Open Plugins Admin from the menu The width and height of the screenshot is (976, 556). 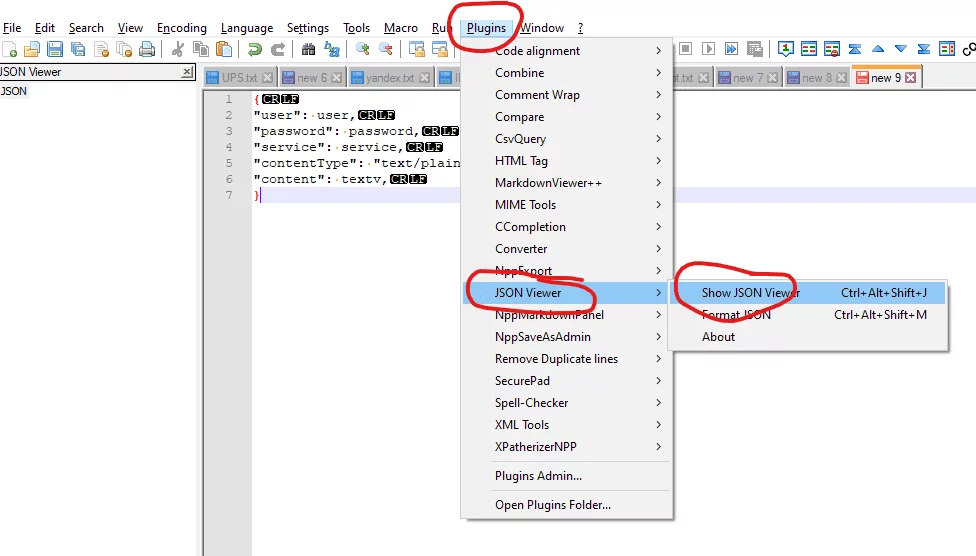tap(538, 476)
